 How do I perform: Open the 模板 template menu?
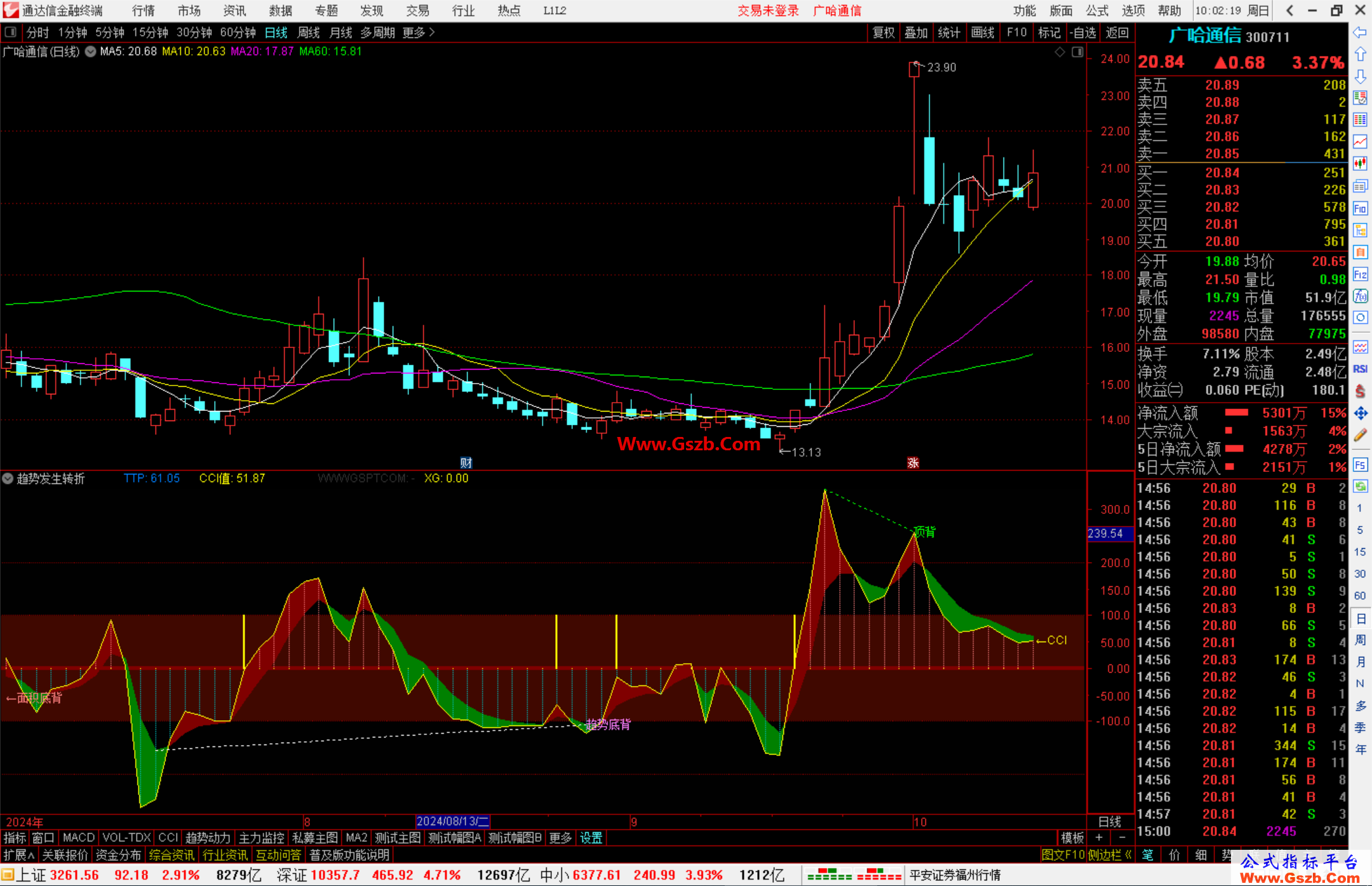[x=1072, y=838]
